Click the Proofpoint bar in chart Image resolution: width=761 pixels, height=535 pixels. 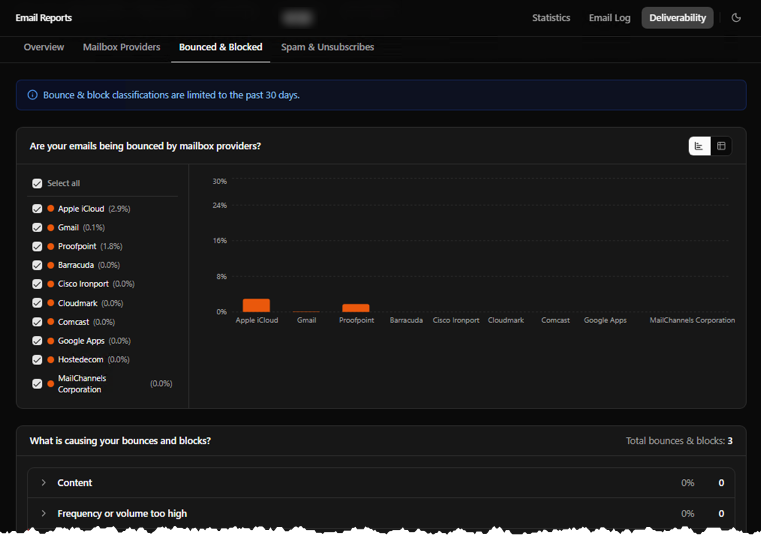tap(356, 308)
